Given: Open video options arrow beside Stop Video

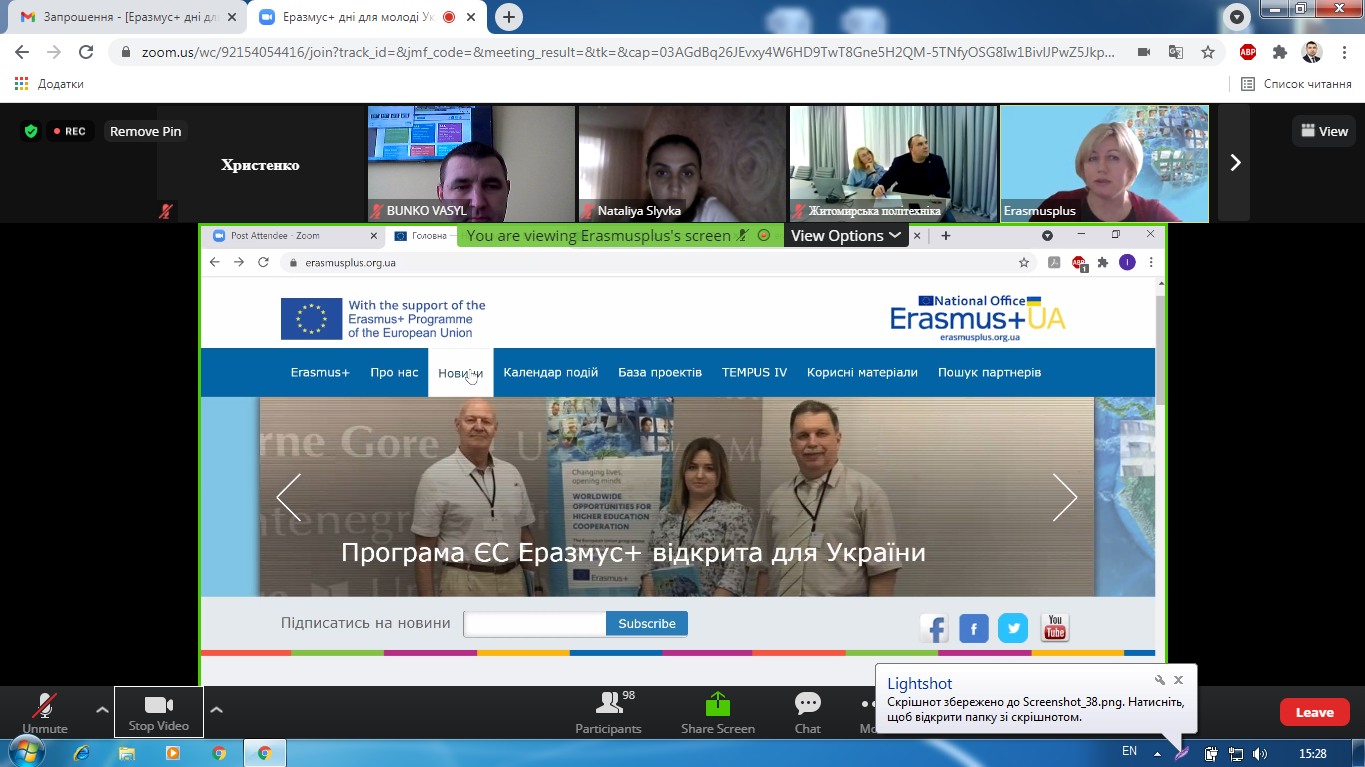Looking at the screenshot, I should pos(216,710).
